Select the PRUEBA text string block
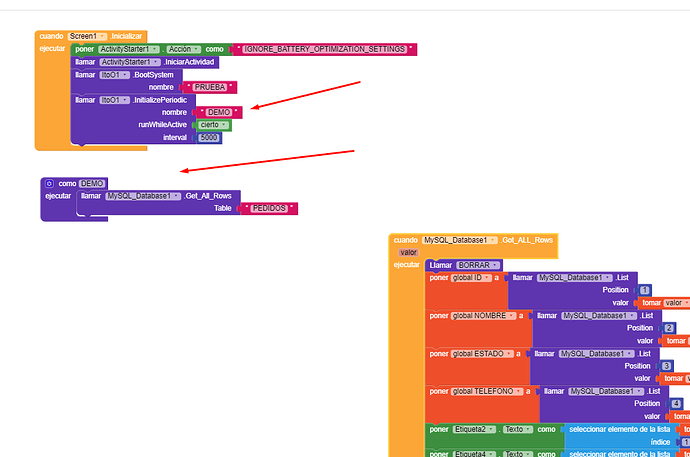The width and height of the screenshot is (690, 457). [210, 87]
